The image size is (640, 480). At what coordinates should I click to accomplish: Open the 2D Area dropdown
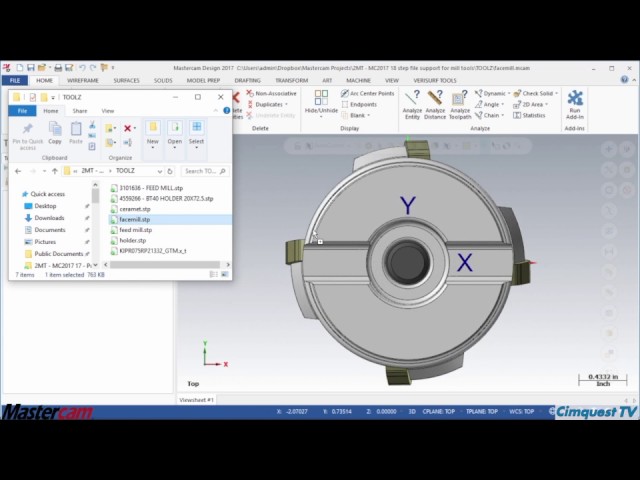(546, 104)
